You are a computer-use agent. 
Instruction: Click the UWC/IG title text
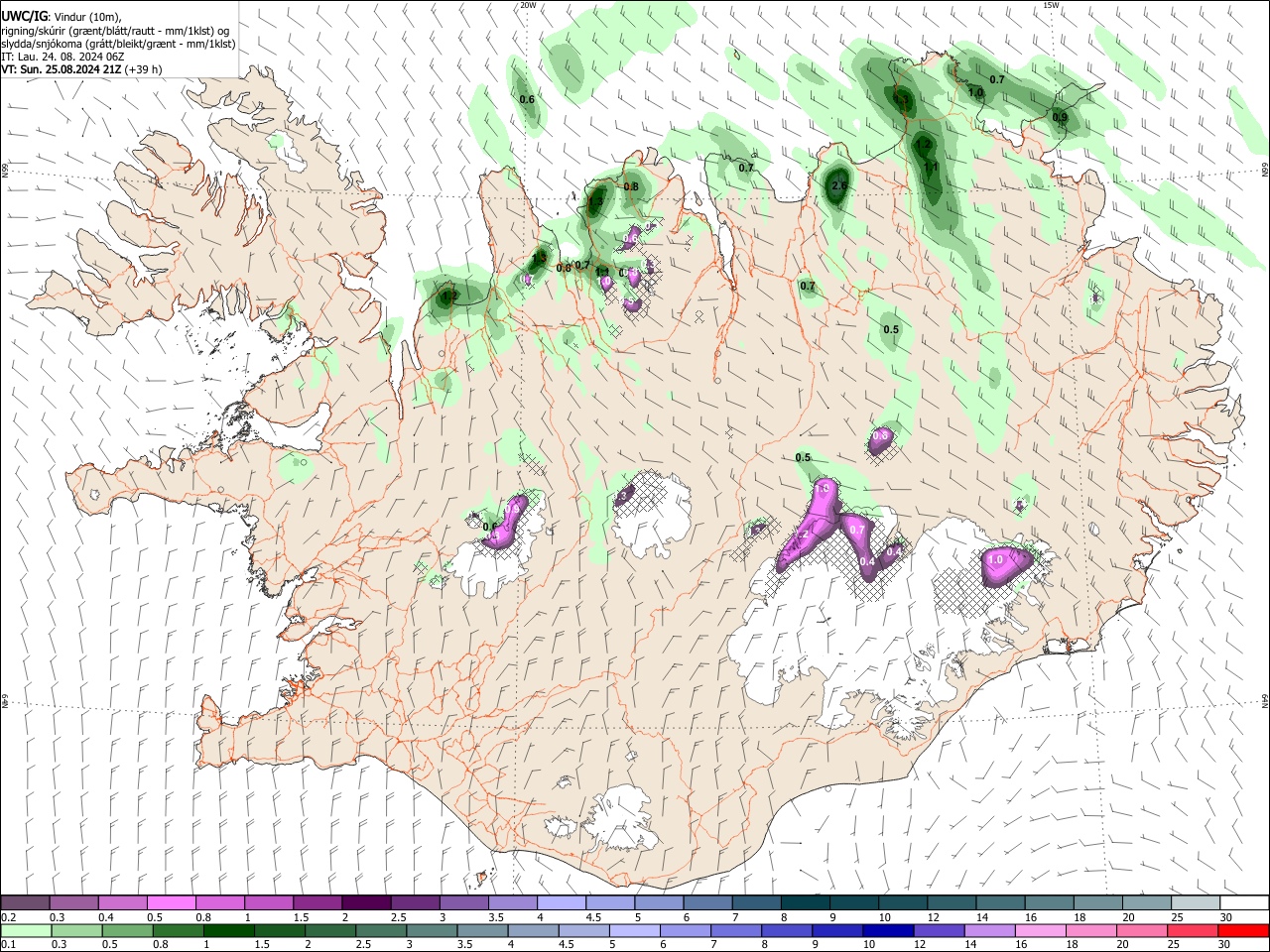(23, 16)
